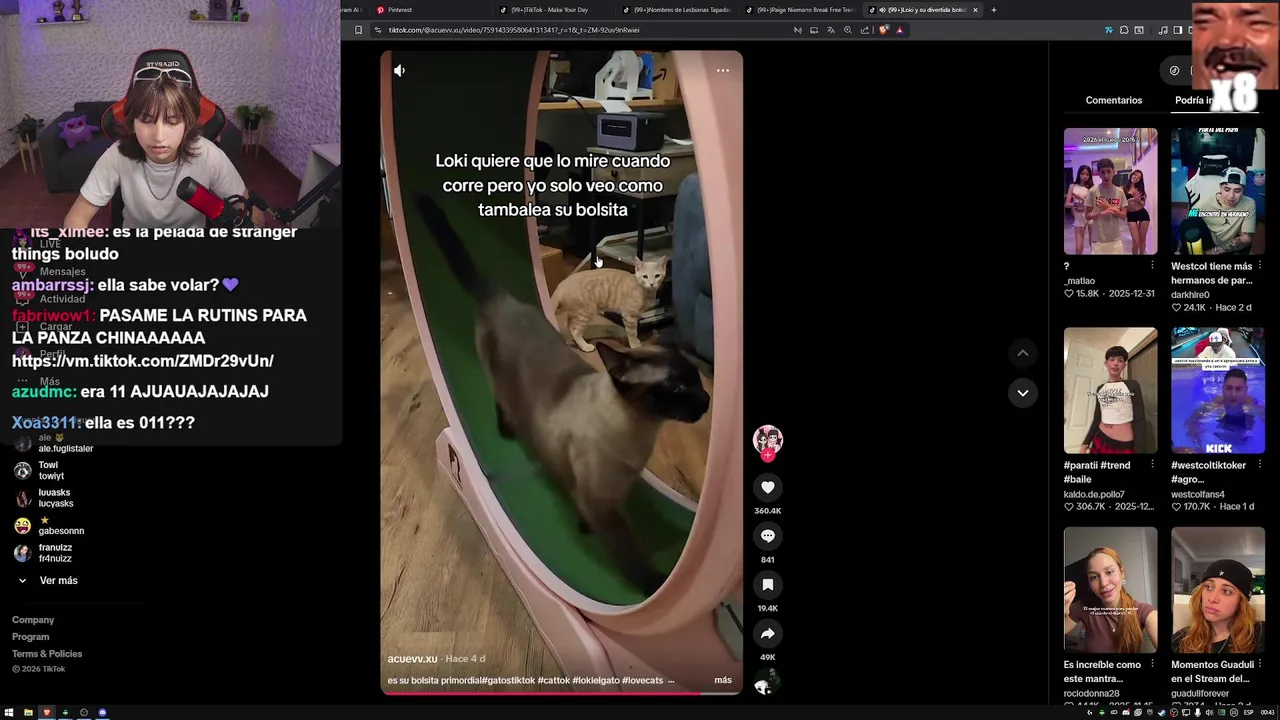The height and width of the screenshot is (720, 1280).
Task: Open the Windows Start button
Action: pyautogui.click(x=9, y=713)
